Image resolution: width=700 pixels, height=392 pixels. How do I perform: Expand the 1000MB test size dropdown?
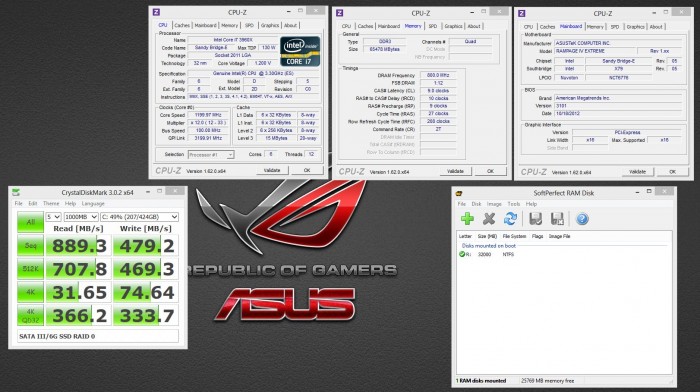81,217
